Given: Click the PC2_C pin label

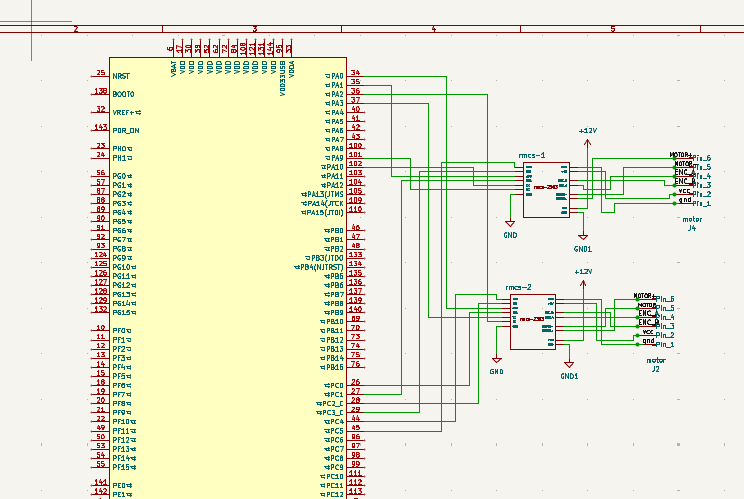Looking at the screenshot, I should 330,404.
